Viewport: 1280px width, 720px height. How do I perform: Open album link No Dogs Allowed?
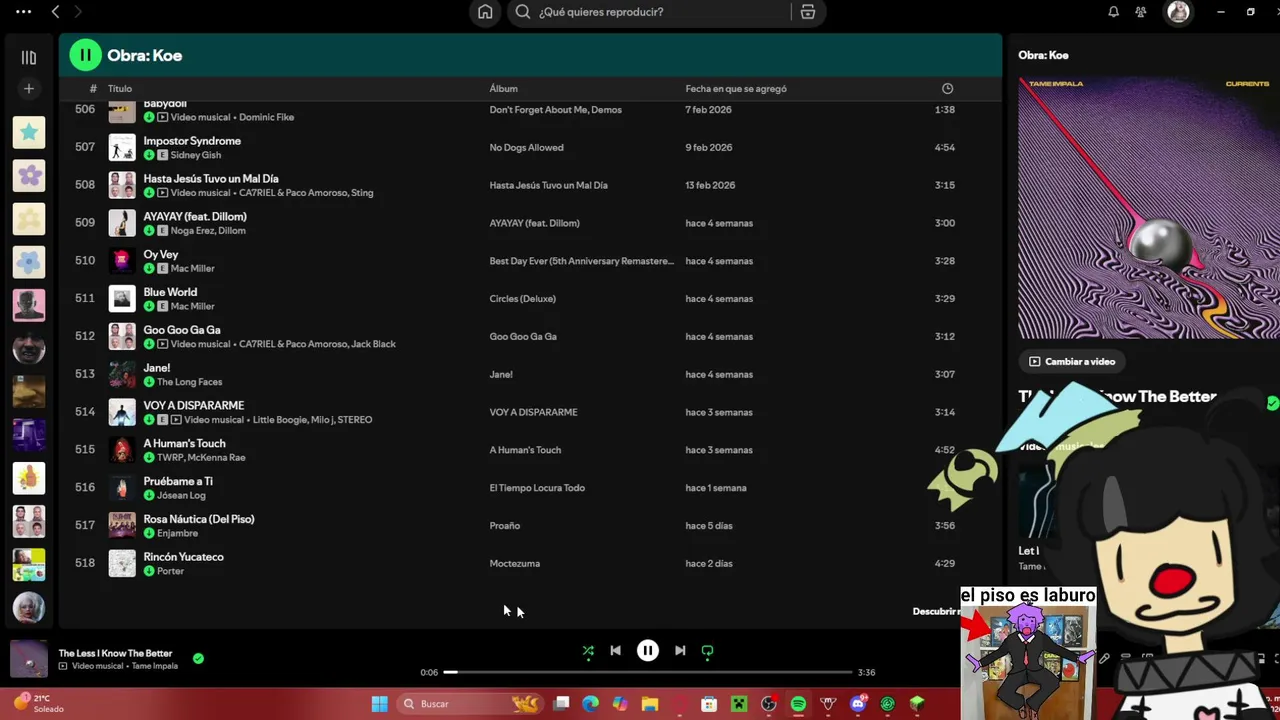[x=526, y=148]
